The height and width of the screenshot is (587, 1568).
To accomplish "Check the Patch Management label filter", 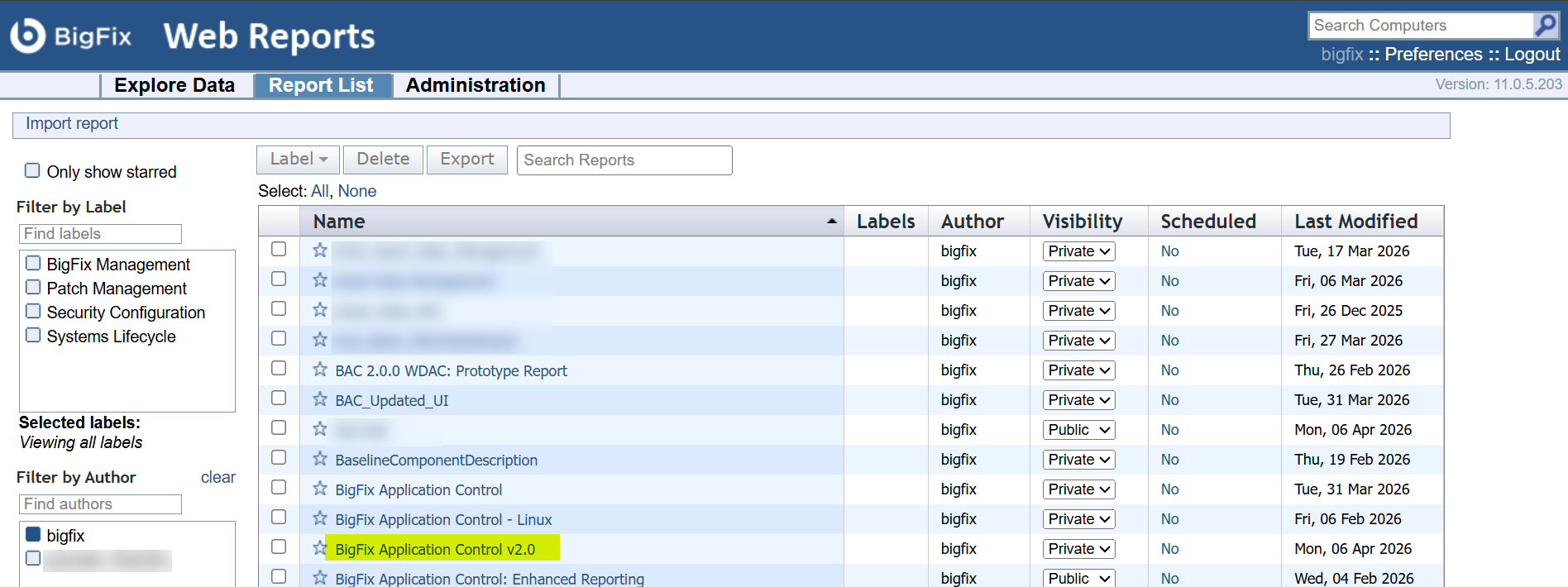I will [33, 287].
